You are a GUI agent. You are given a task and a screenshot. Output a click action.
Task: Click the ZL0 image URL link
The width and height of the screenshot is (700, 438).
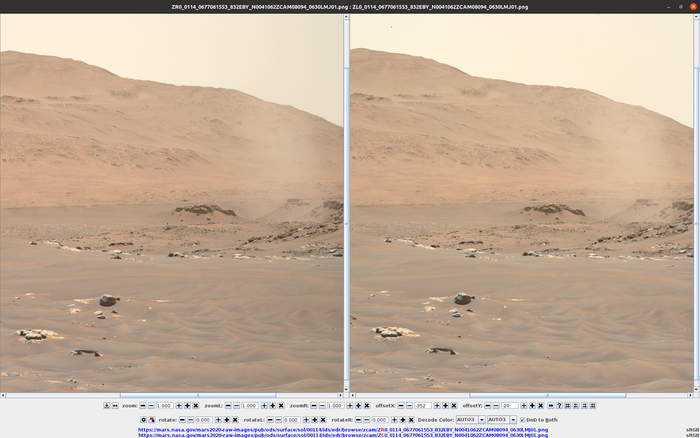pos(342,435)
